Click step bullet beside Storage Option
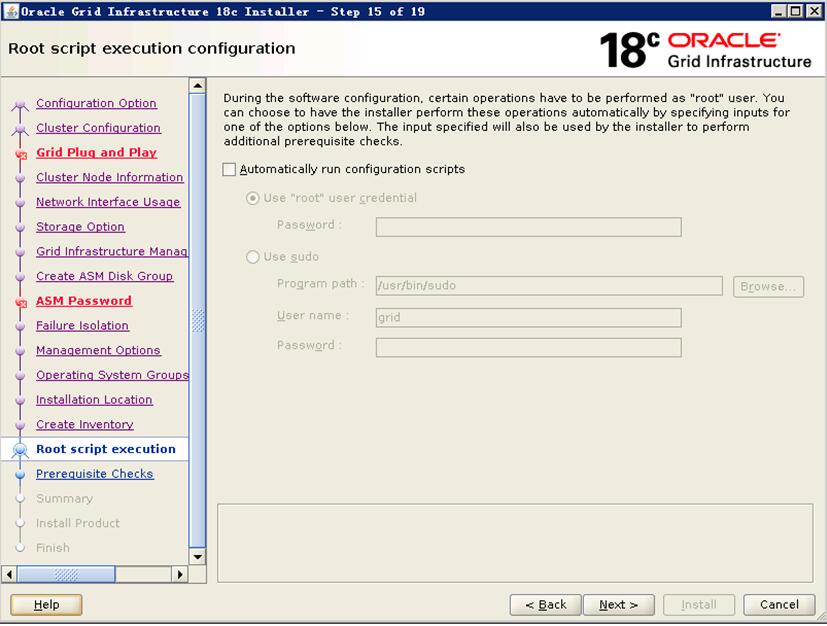Viewport: 827px width, 626px height. tap(20, 228)
